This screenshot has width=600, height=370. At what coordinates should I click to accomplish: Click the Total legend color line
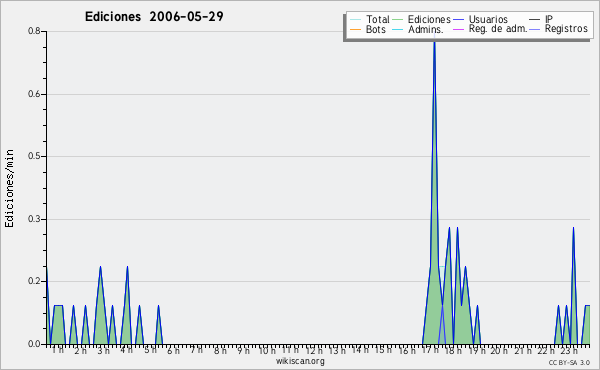click(355, 20)
